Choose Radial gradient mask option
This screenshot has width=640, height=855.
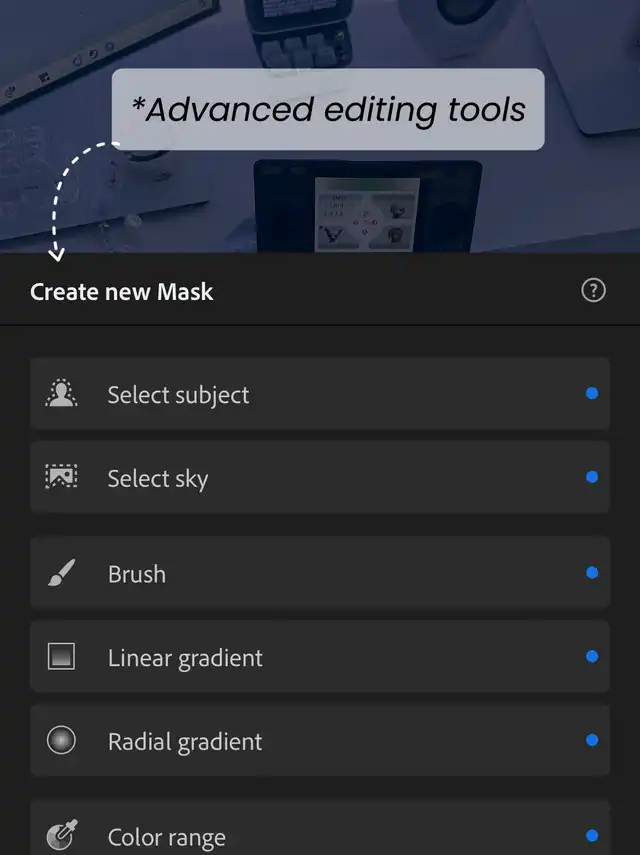[x=185, y=742]
